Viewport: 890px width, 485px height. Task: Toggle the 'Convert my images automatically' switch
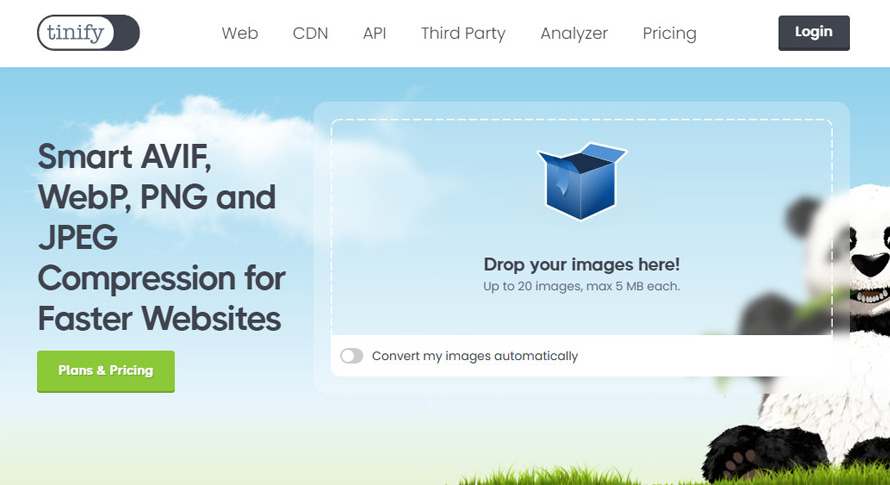click(x=351, y=356)
